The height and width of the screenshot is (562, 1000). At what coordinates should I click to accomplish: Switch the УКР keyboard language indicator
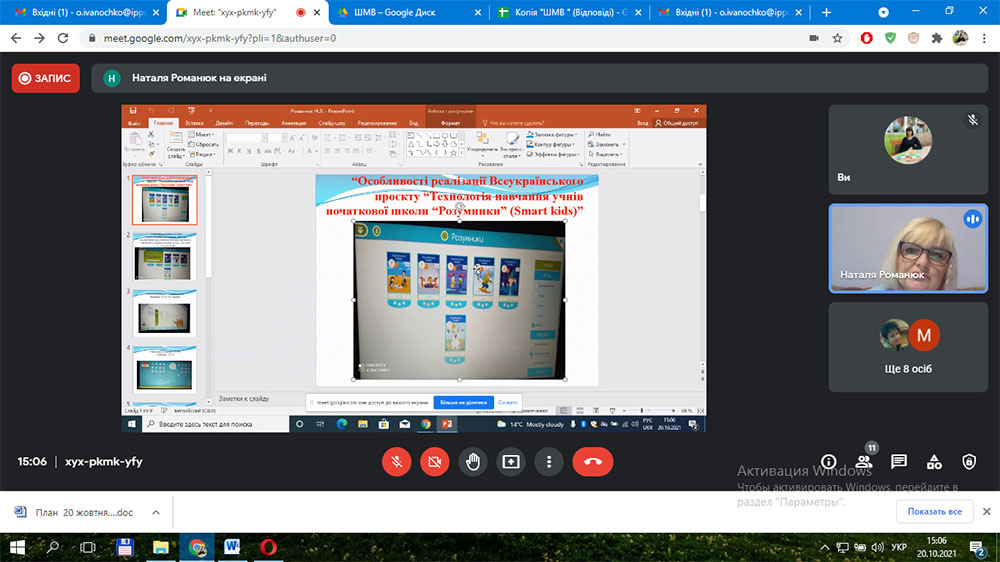[899, 547]
